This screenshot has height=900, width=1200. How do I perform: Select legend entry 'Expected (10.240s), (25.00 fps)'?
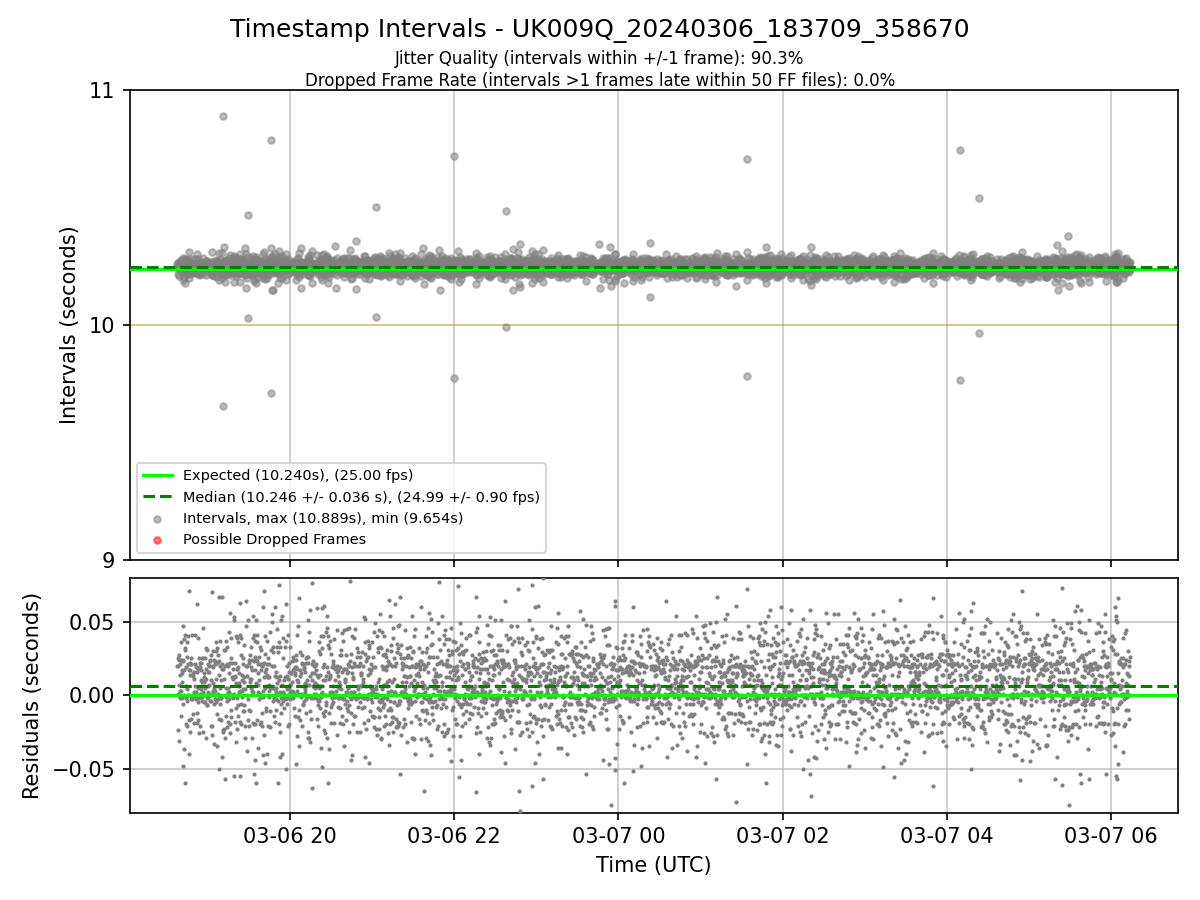(298, 475)
